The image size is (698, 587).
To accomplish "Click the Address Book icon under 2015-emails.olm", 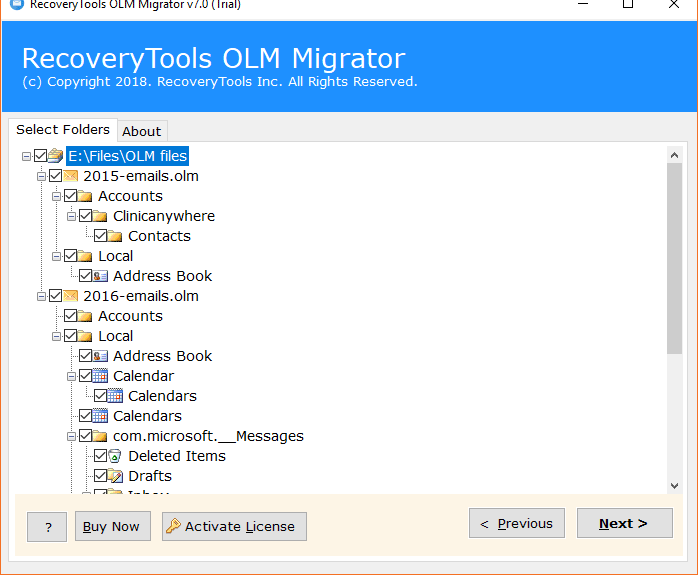I will click(x=100, y=276).
